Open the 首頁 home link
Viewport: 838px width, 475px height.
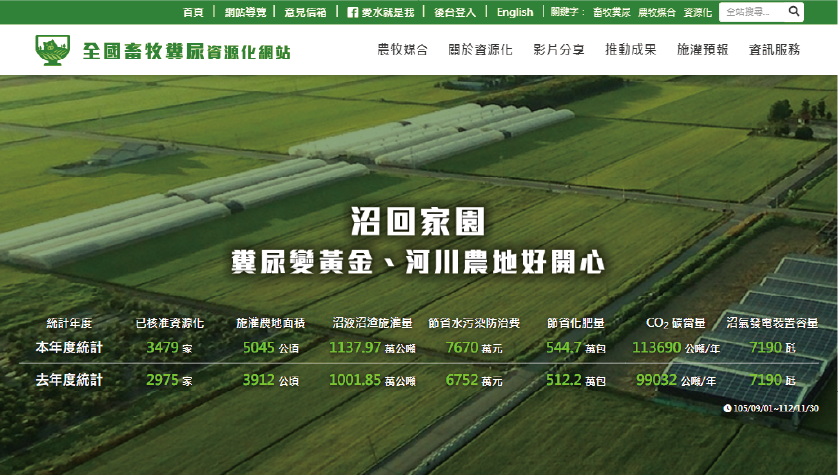[193, 12]
